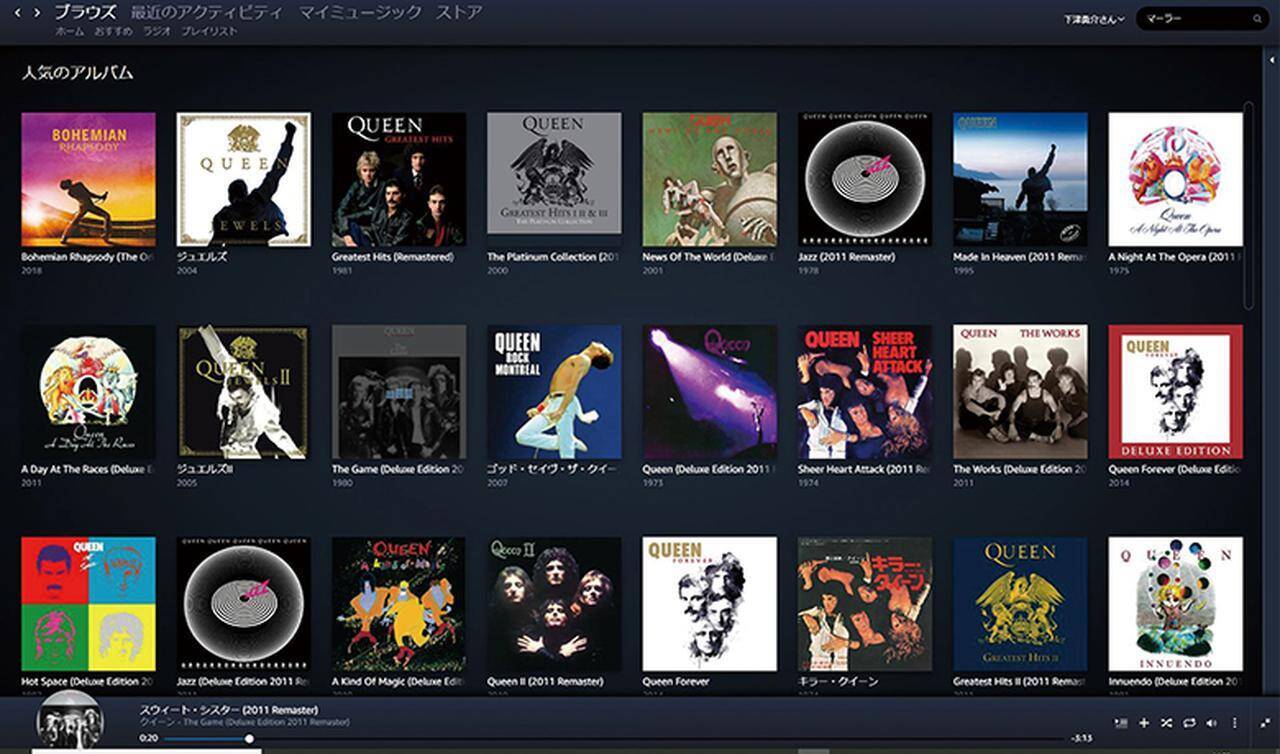Open the マイミュージック tab
Screen dimensions: 1280x754
tap(359, 13)
